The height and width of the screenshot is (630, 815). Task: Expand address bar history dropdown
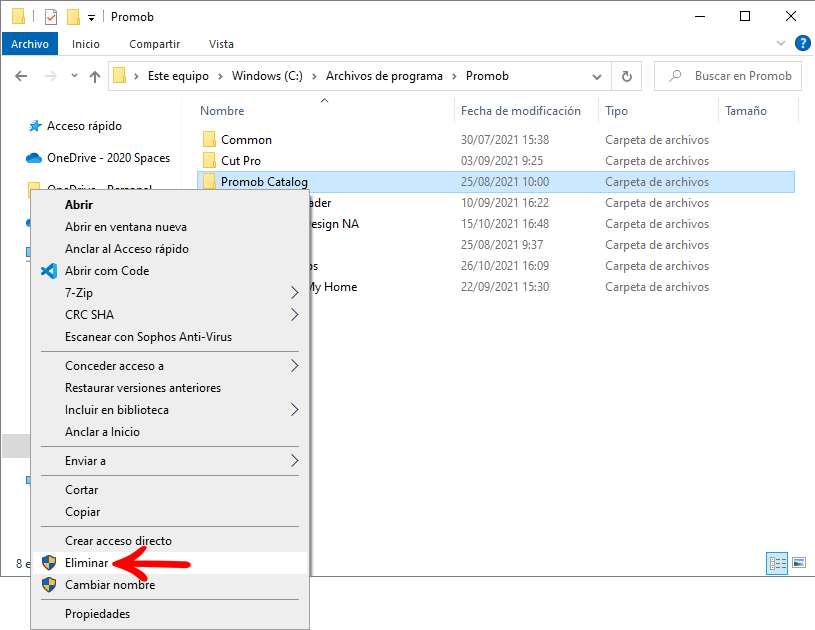pos(597,76)
